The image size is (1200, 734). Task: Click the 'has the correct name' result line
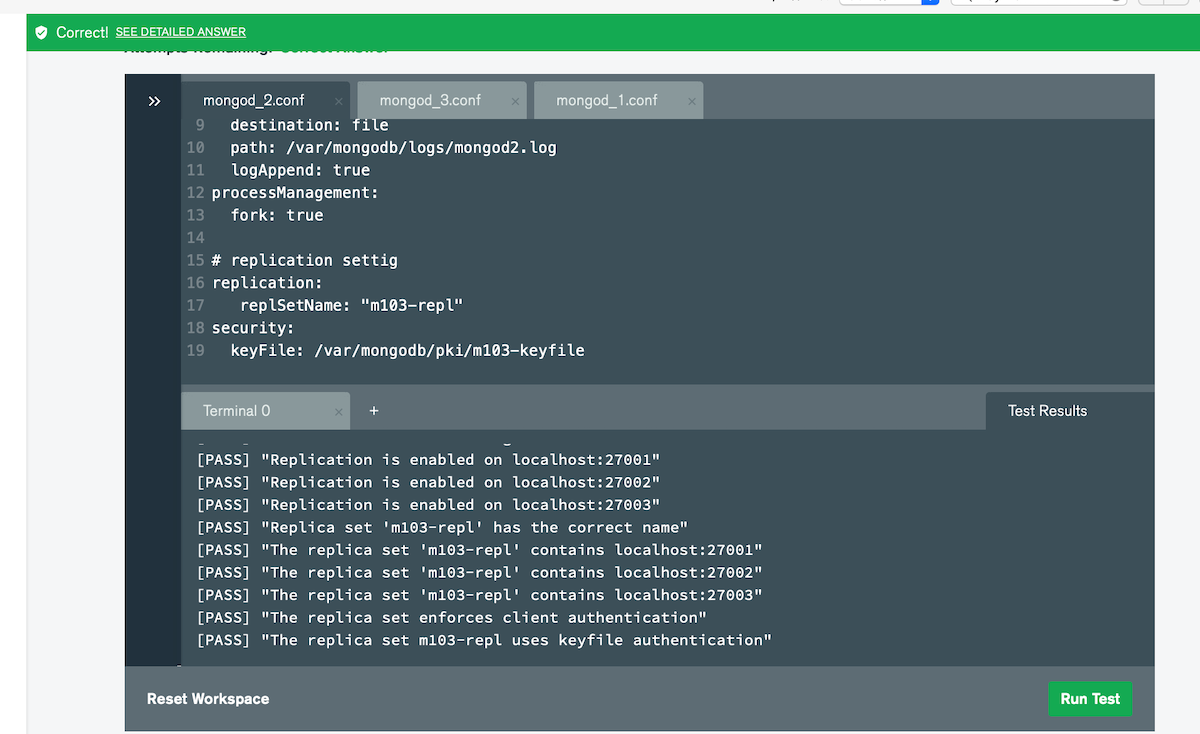coord(442,527)
